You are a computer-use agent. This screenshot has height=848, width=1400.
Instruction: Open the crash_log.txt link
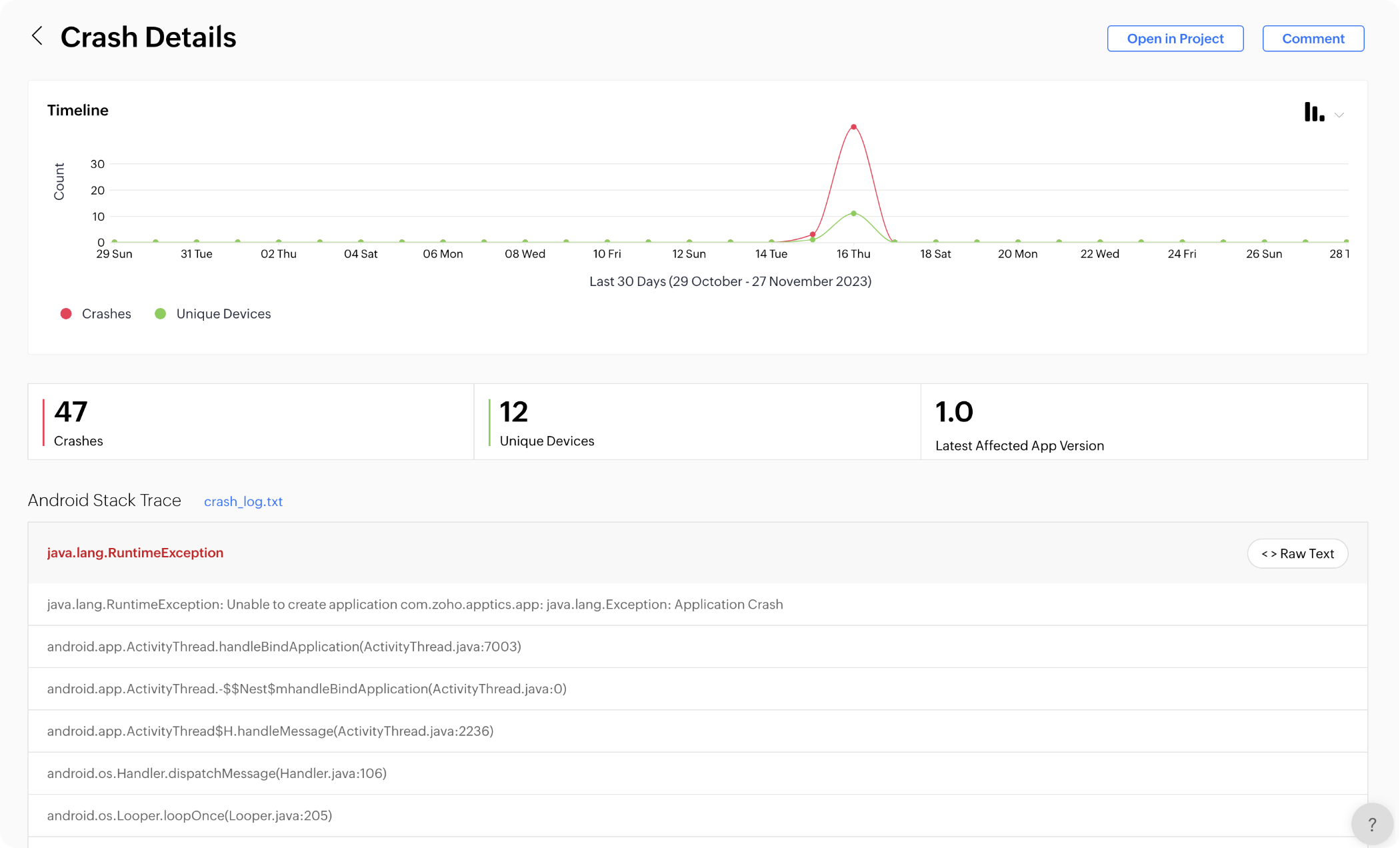pos(243,501)
